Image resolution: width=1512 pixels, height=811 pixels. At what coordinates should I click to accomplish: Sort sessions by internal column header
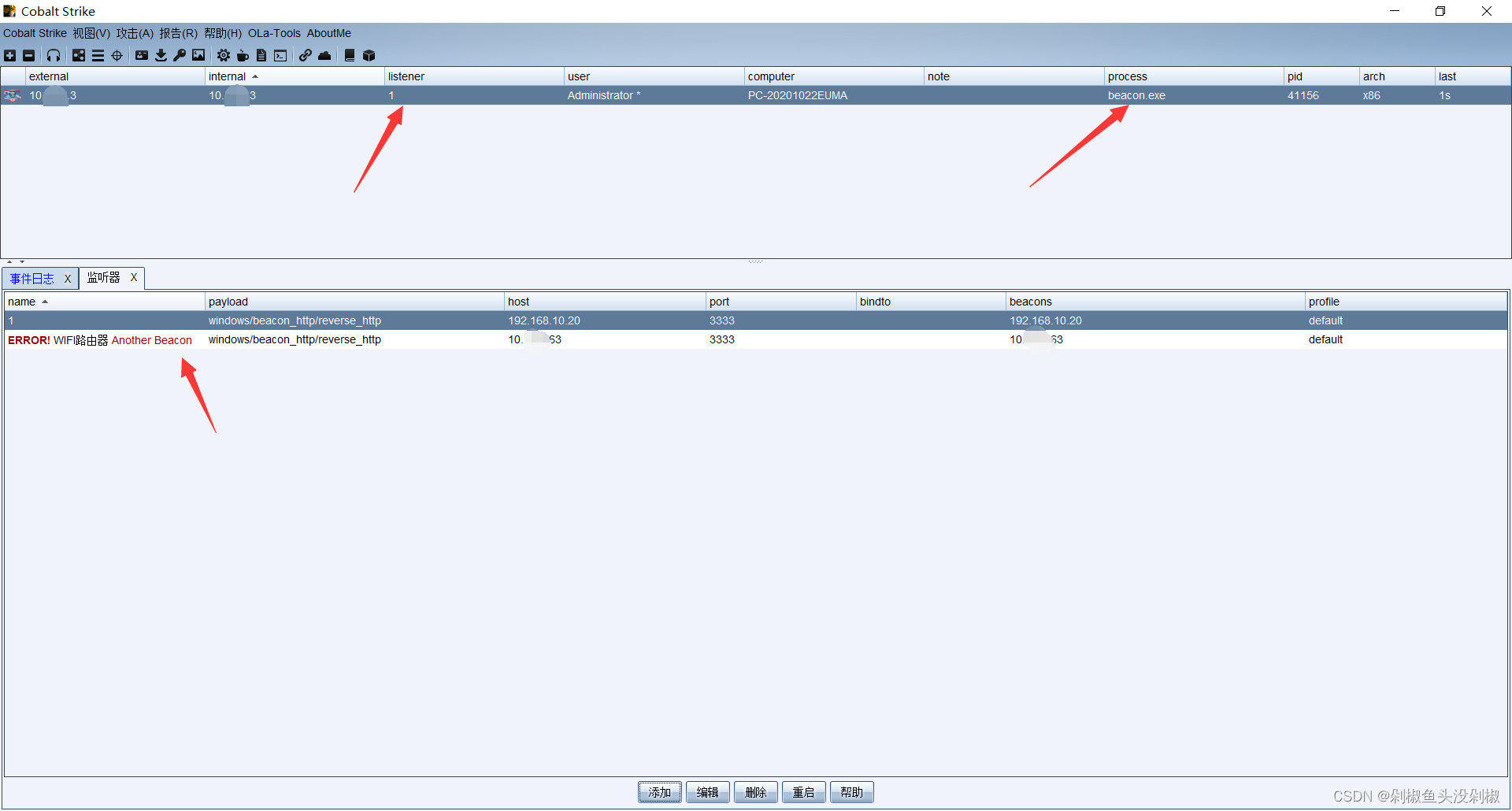(x=295, y=76)
